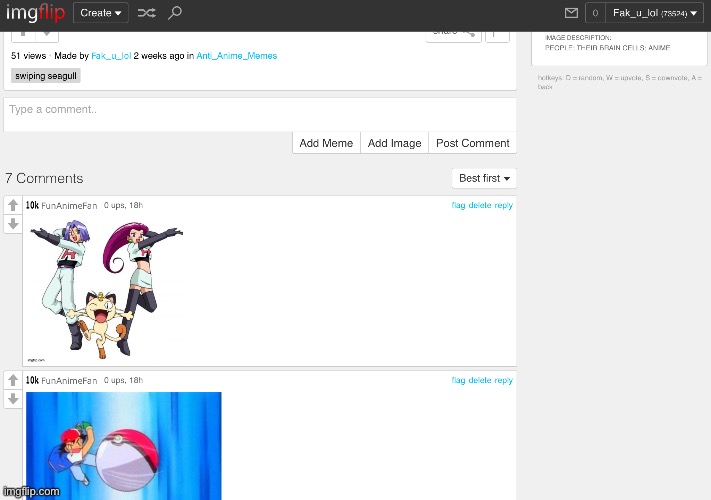This screenshot has width=711, height=500.
Task: Click the Post Comment button
Action: [472, 143]
